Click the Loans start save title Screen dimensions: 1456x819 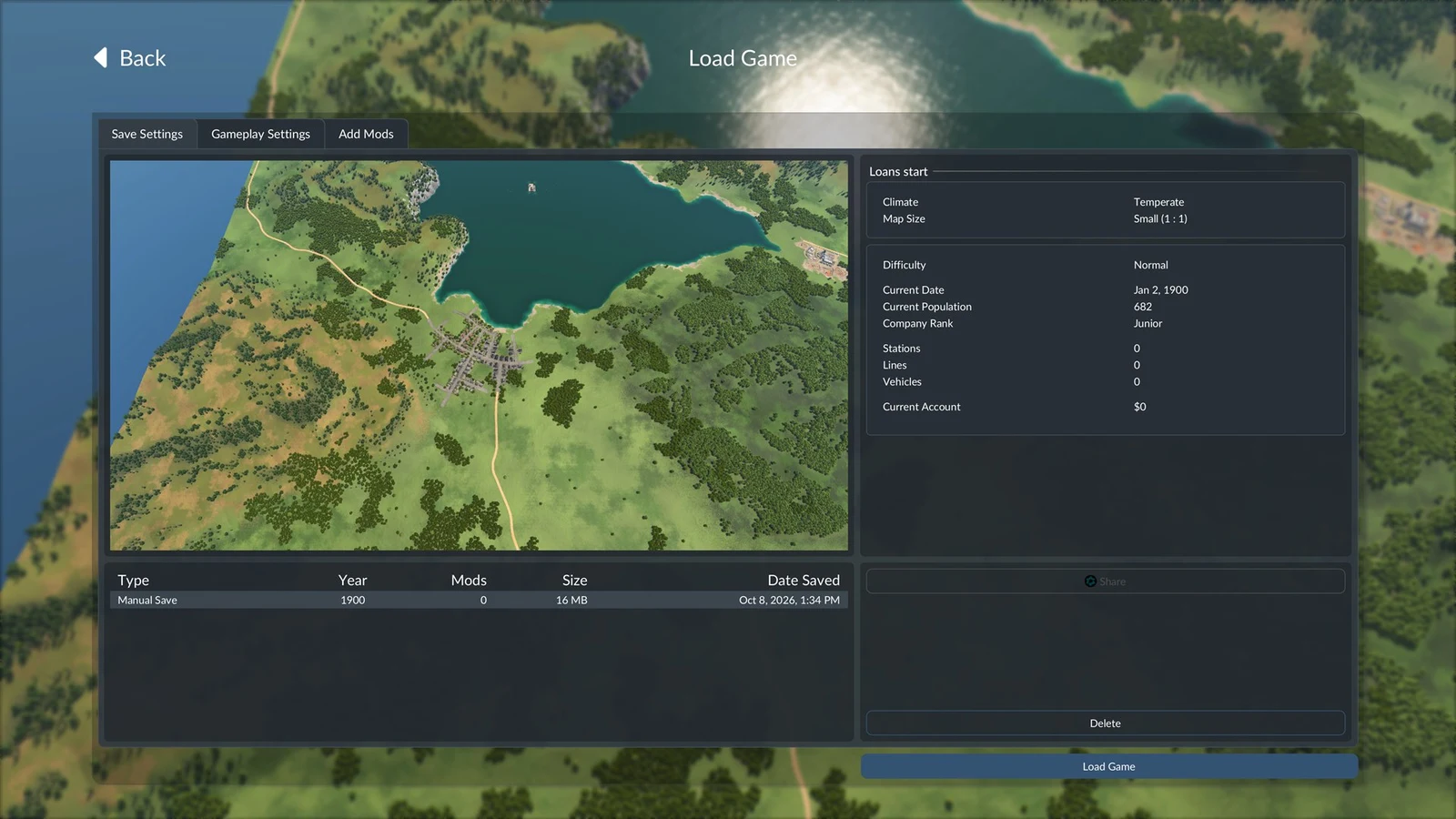[898, 171]
